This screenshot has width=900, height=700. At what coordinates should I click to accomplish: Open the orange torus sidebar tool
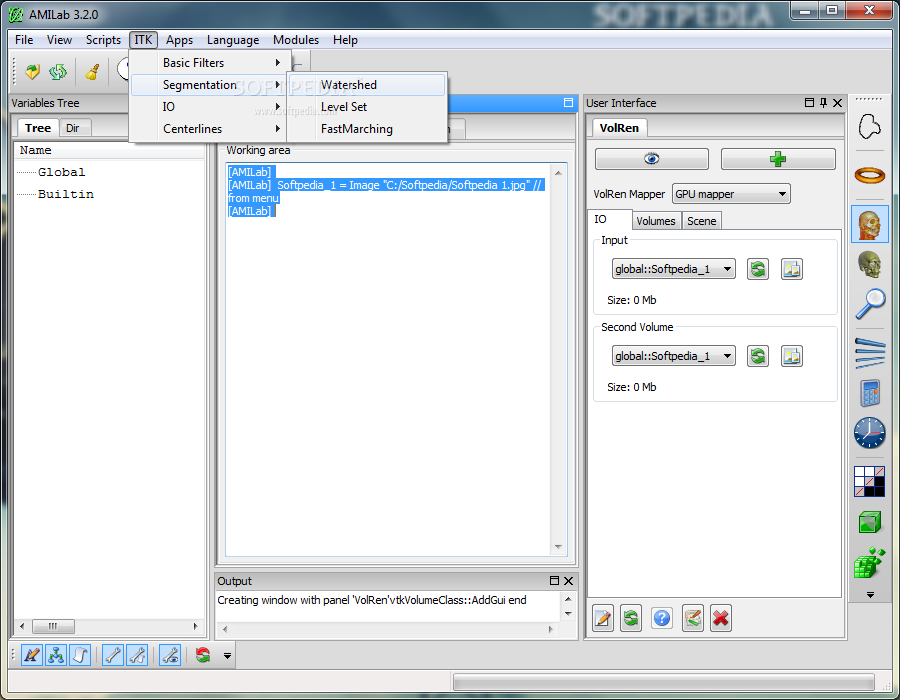click(870, 174)
